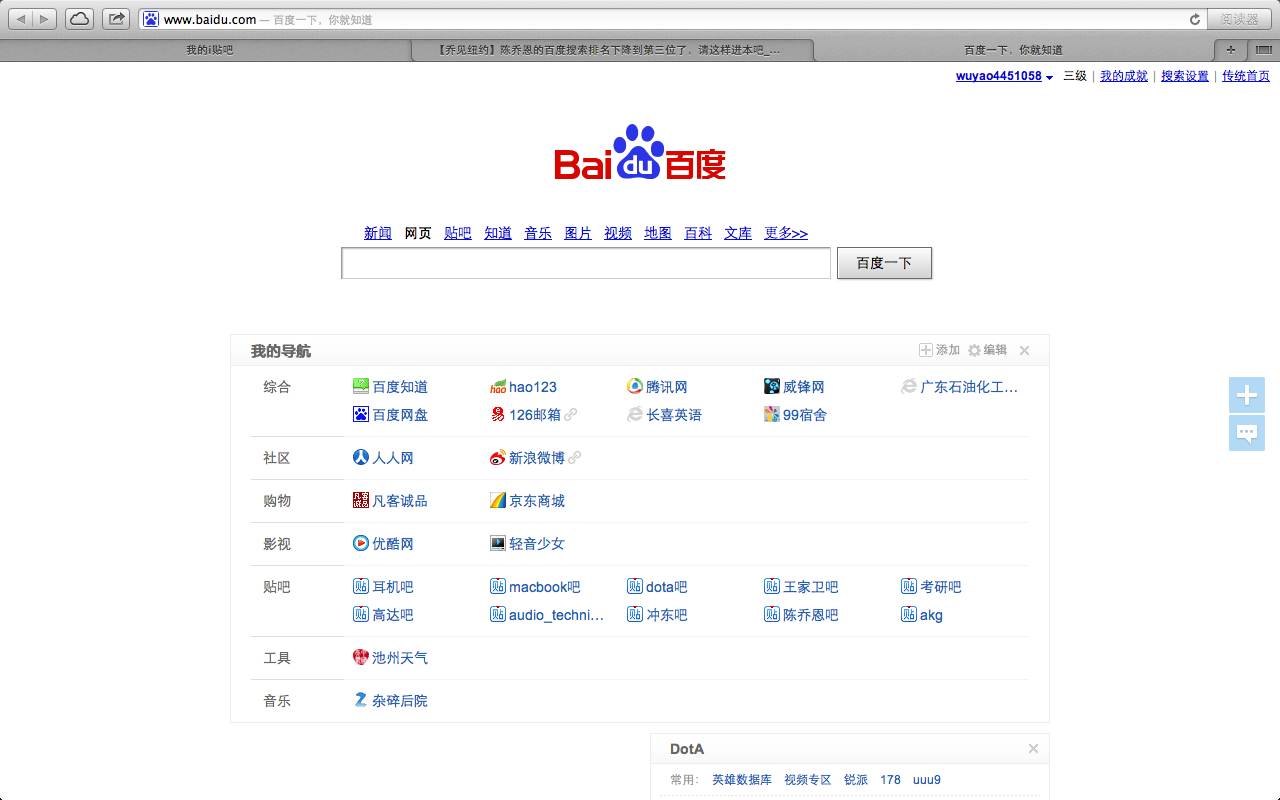The image size is (1280, 800).
Task: Click the 威锋网 site icon
Action: (x=772, y=386)
